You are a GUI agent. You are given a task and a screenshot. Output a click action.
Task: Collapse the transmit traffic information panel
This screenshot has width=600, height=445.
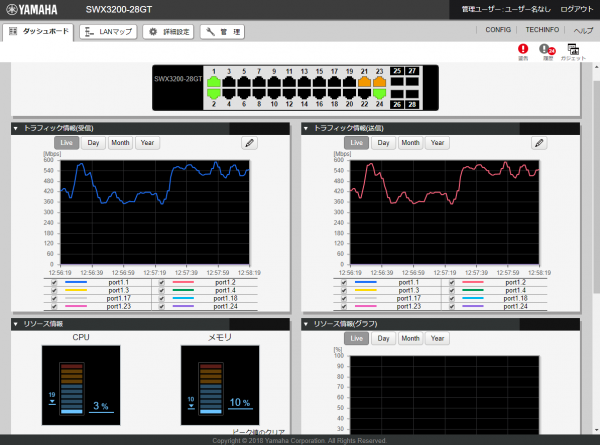tap(306, 128)
